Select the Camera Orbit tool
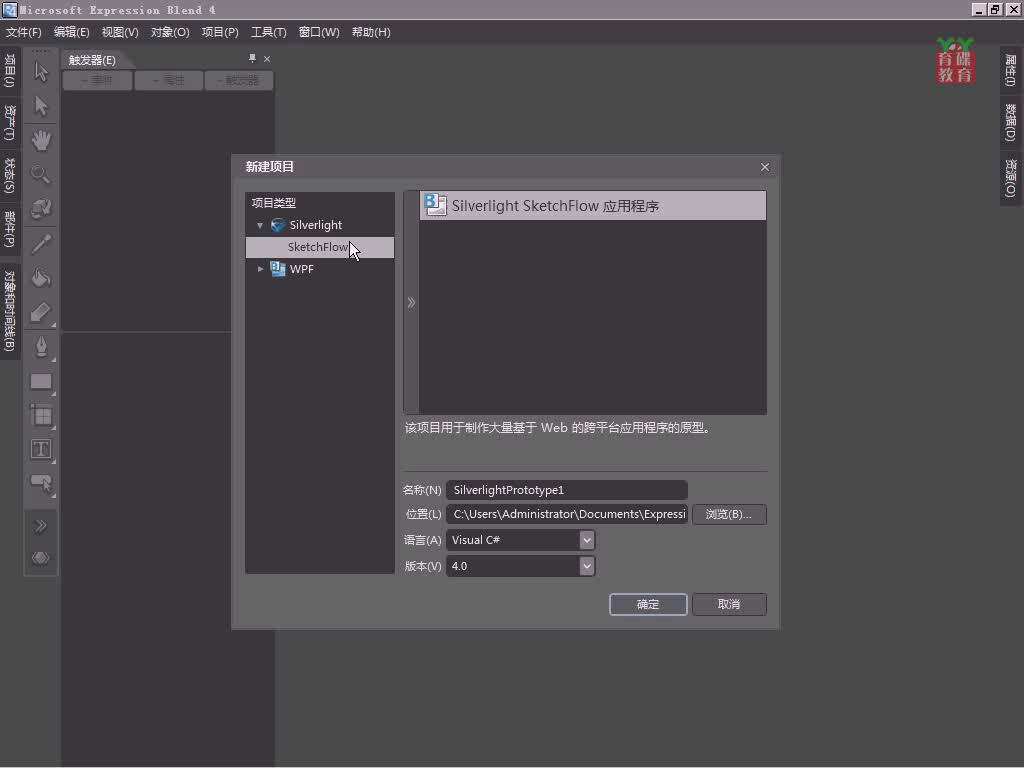 click(41, 209)
